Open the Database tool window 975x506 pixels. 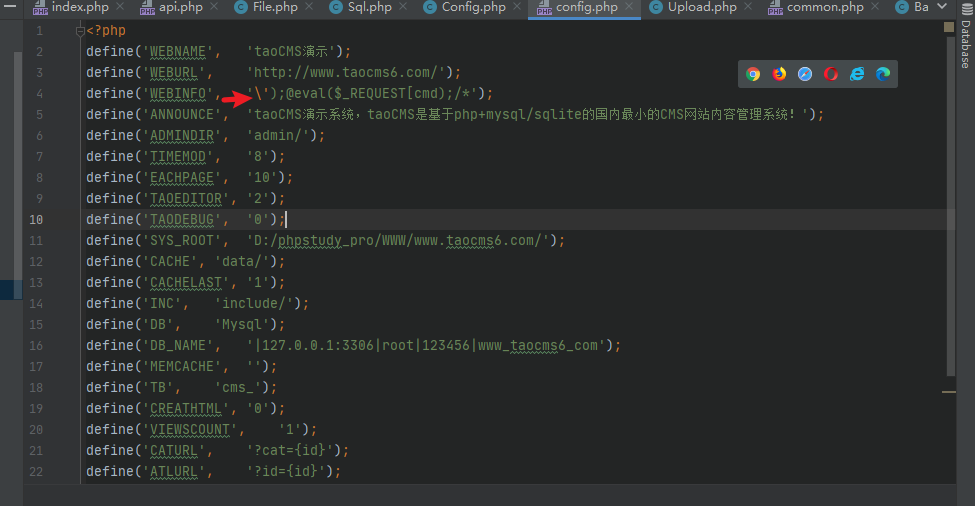pos(966,35)
